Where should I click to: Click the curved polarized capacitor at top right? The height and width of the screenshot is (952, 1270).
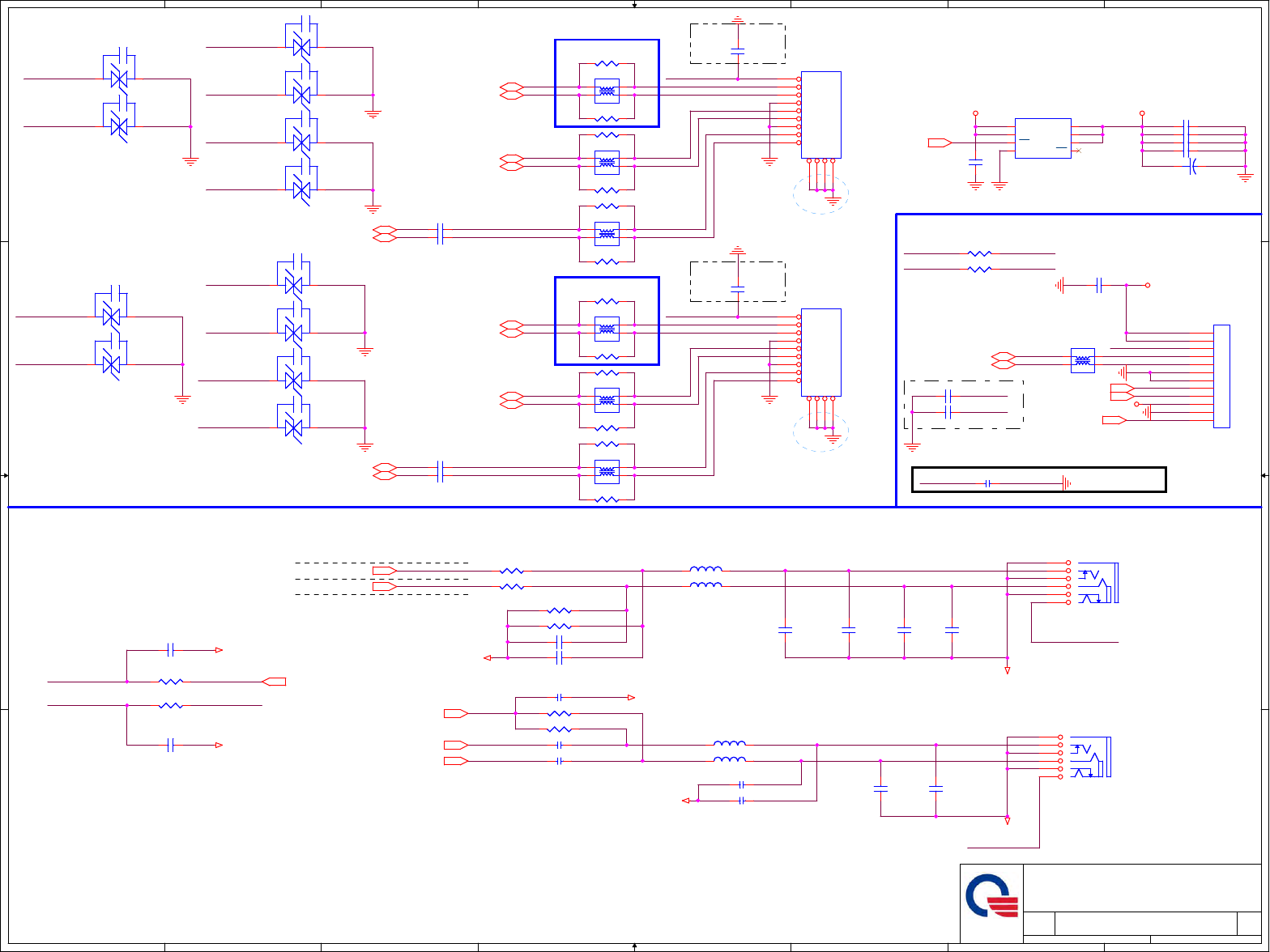(x=1193, y=167)
